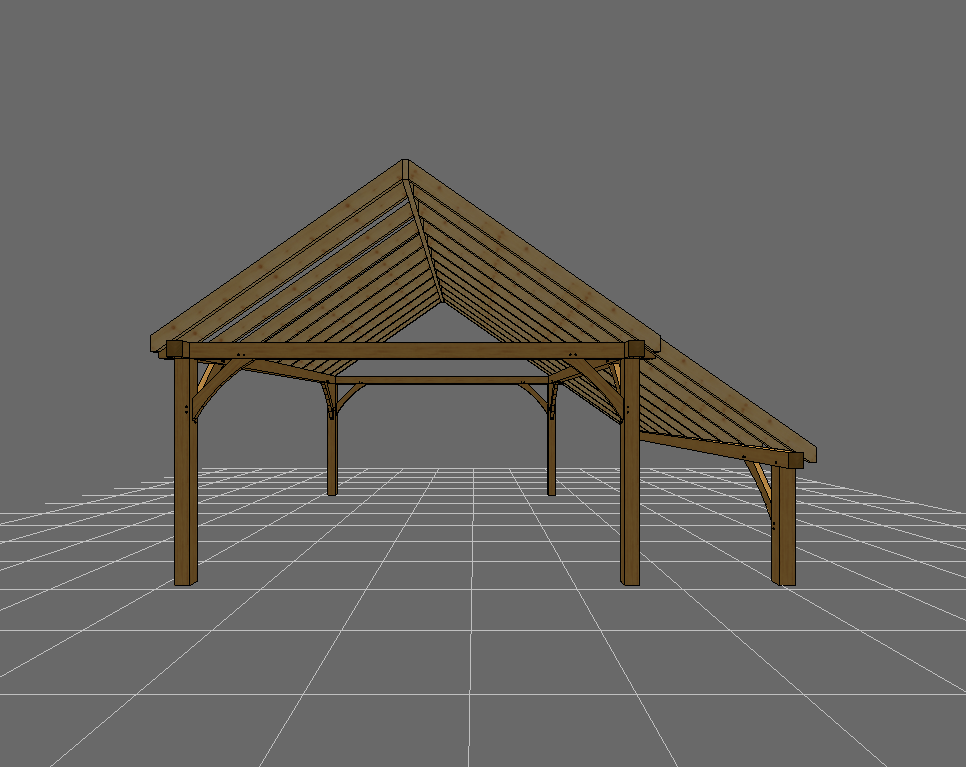
Task: Select the rear horizontal tie beam
Action: (440, 380)
